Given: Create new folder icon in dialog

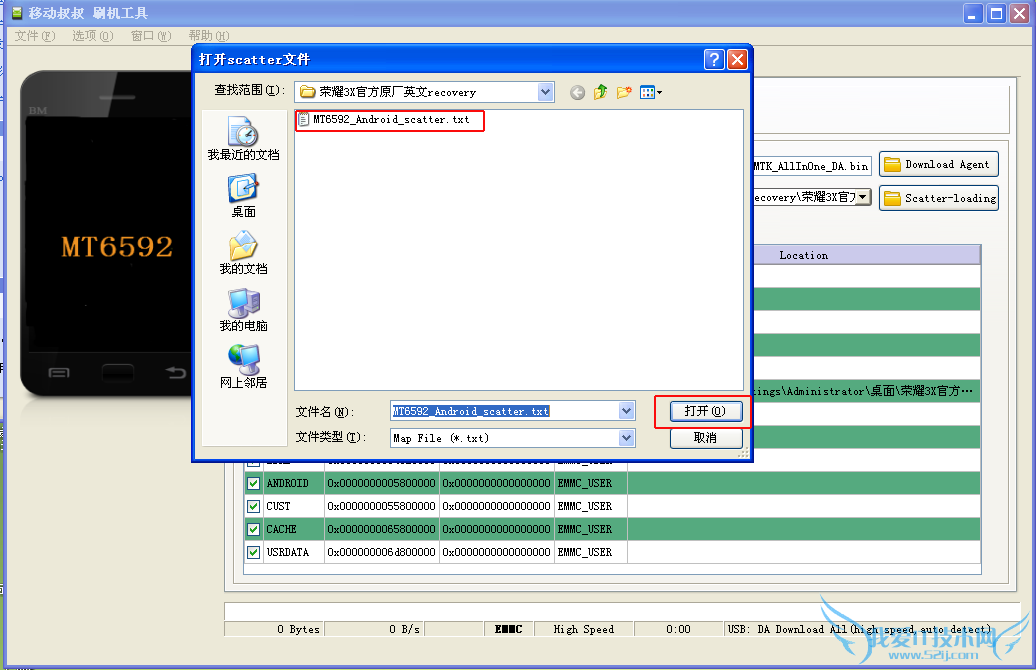Looking at the screenshot, I should tap(624, 93).
